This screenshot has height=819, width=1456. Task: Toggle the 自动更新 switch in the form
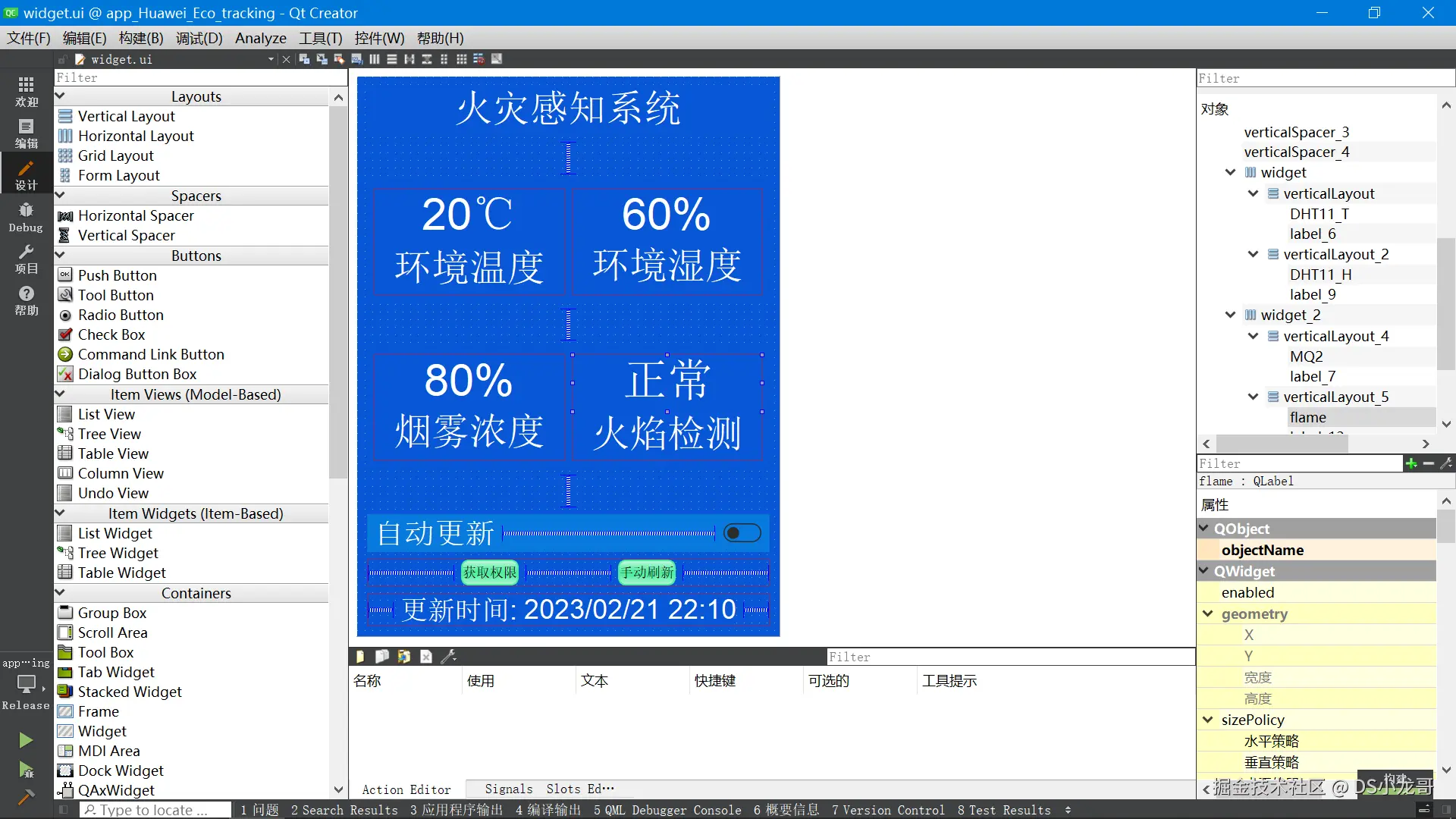(x=741, y=533)
